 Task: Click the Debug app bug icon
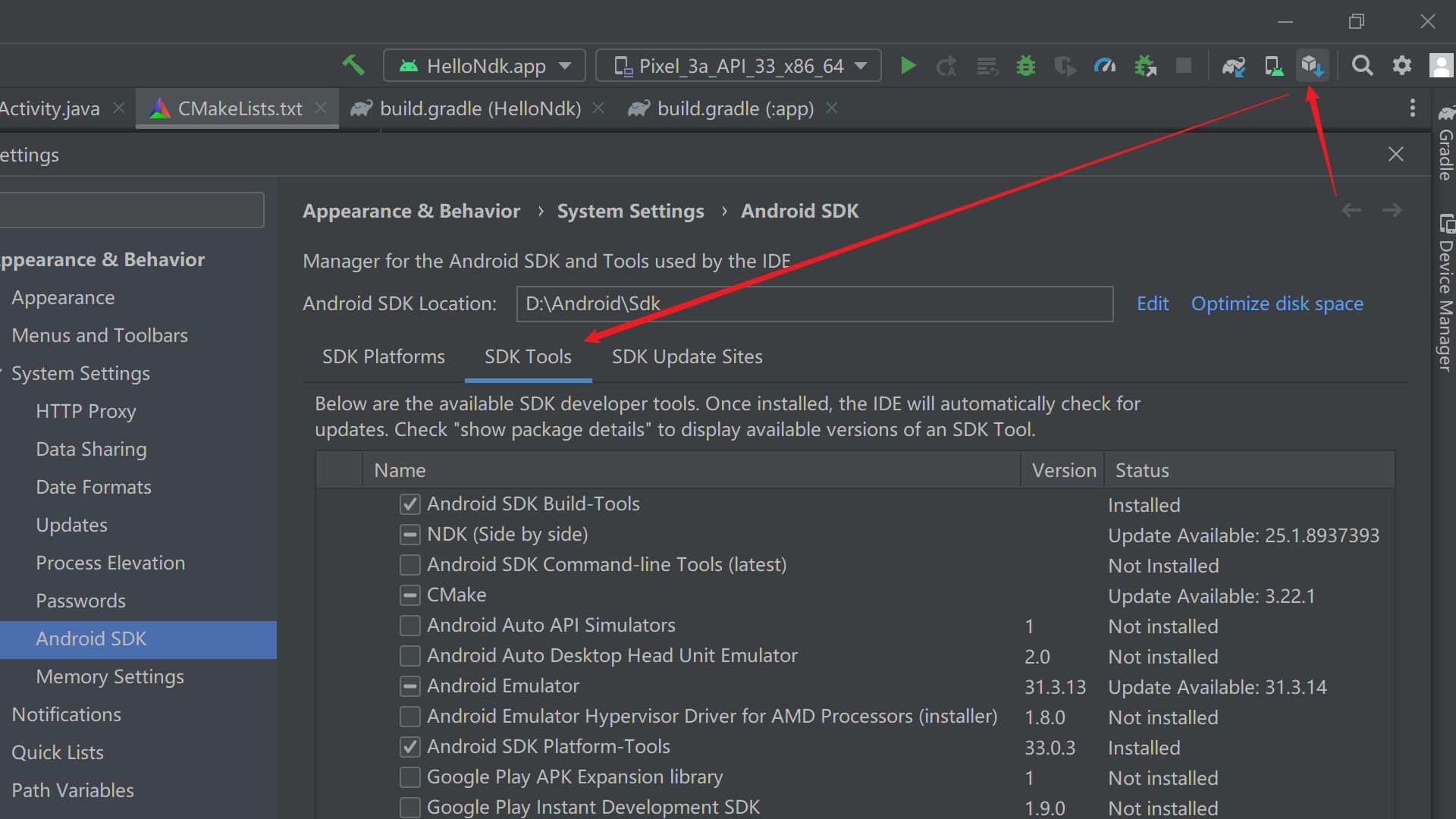[1026, 66]
